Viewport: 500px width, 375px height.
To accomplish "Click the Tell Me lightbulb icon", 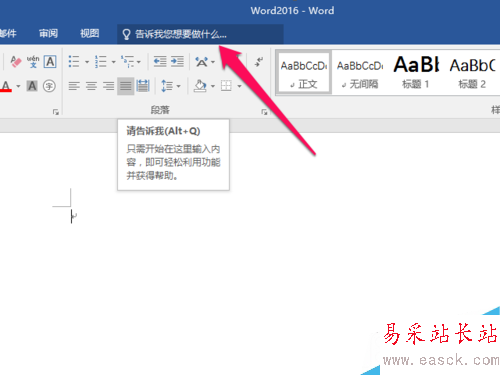I will coord(126,34).
